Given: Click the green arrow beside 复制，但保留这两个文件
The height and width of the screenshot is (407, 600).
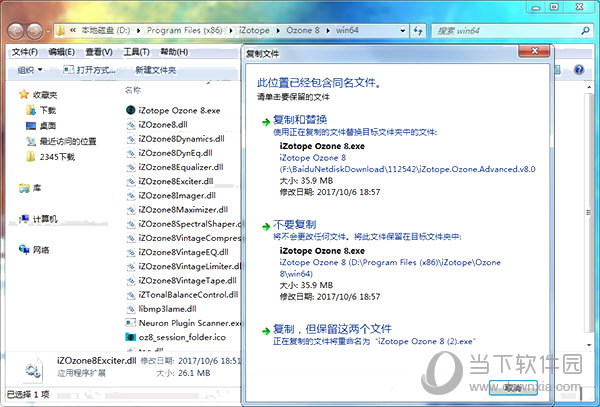Looking at the screenshot, I should pyautogui.click(x=266, y=331).
